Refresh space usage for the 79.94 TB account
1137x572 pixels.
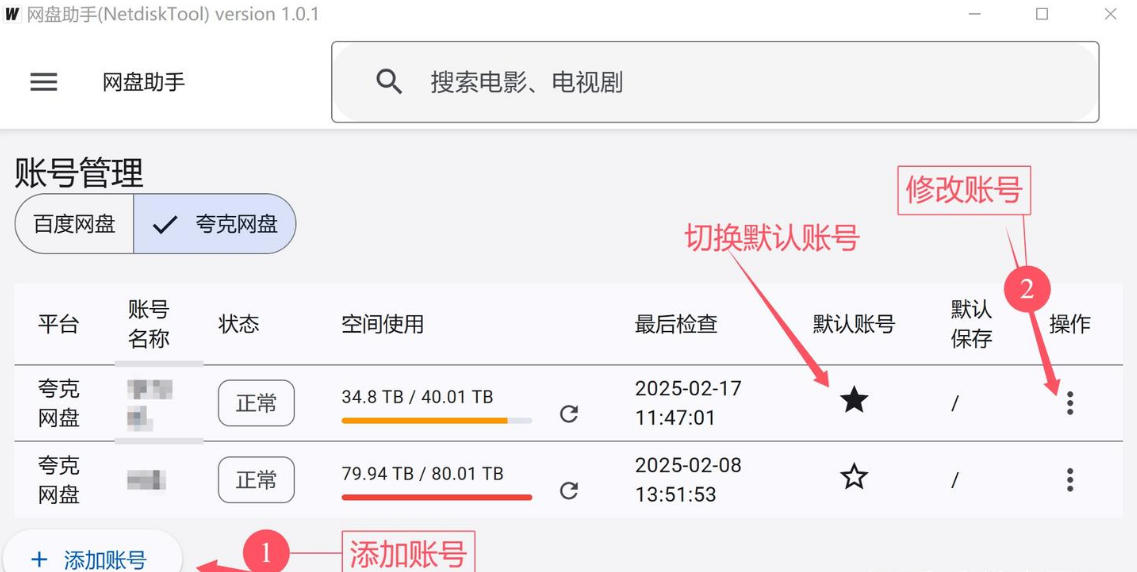coord(569,491)
